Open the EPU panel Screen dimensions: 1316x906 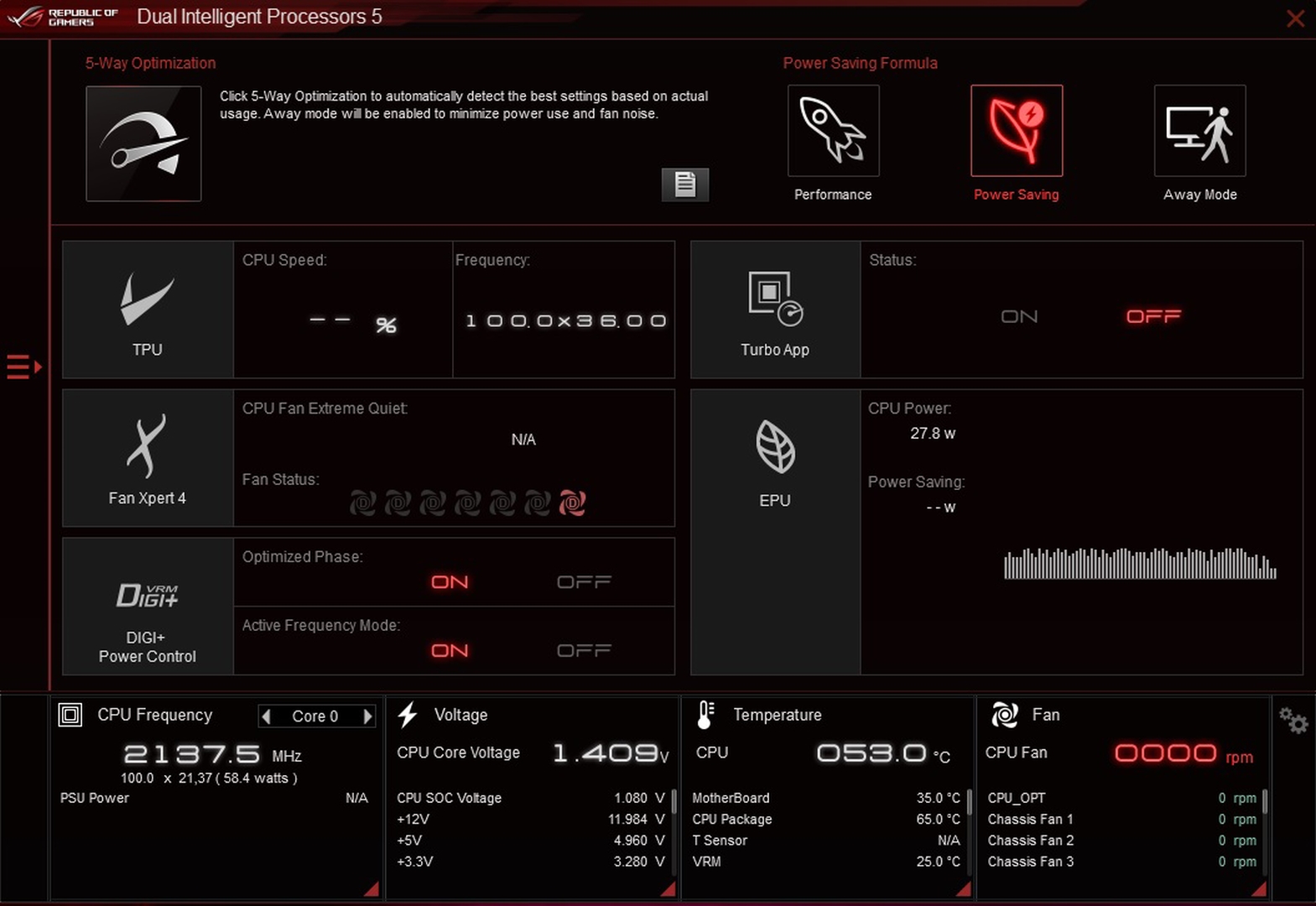(x=775, y=532)
